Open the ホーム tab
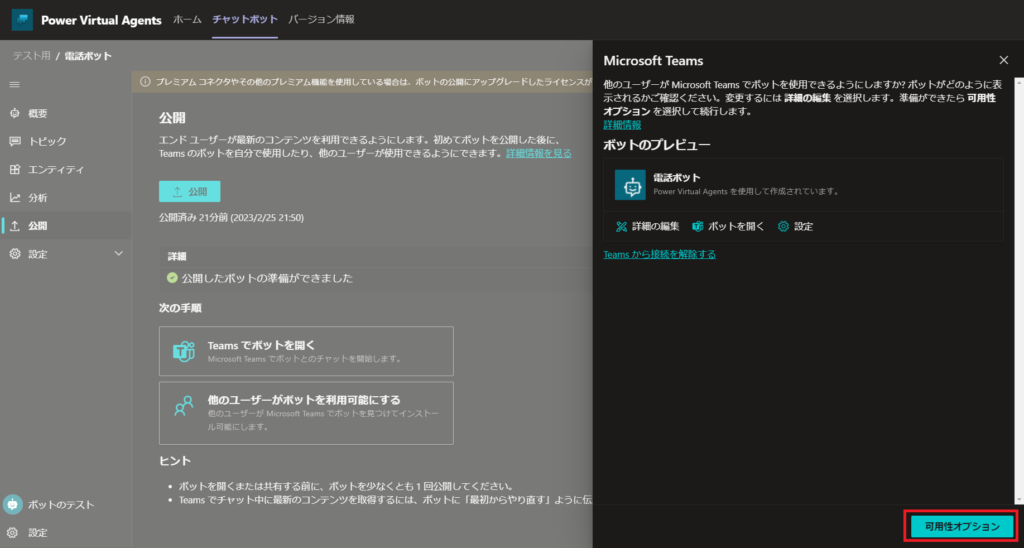 (187, 20)
